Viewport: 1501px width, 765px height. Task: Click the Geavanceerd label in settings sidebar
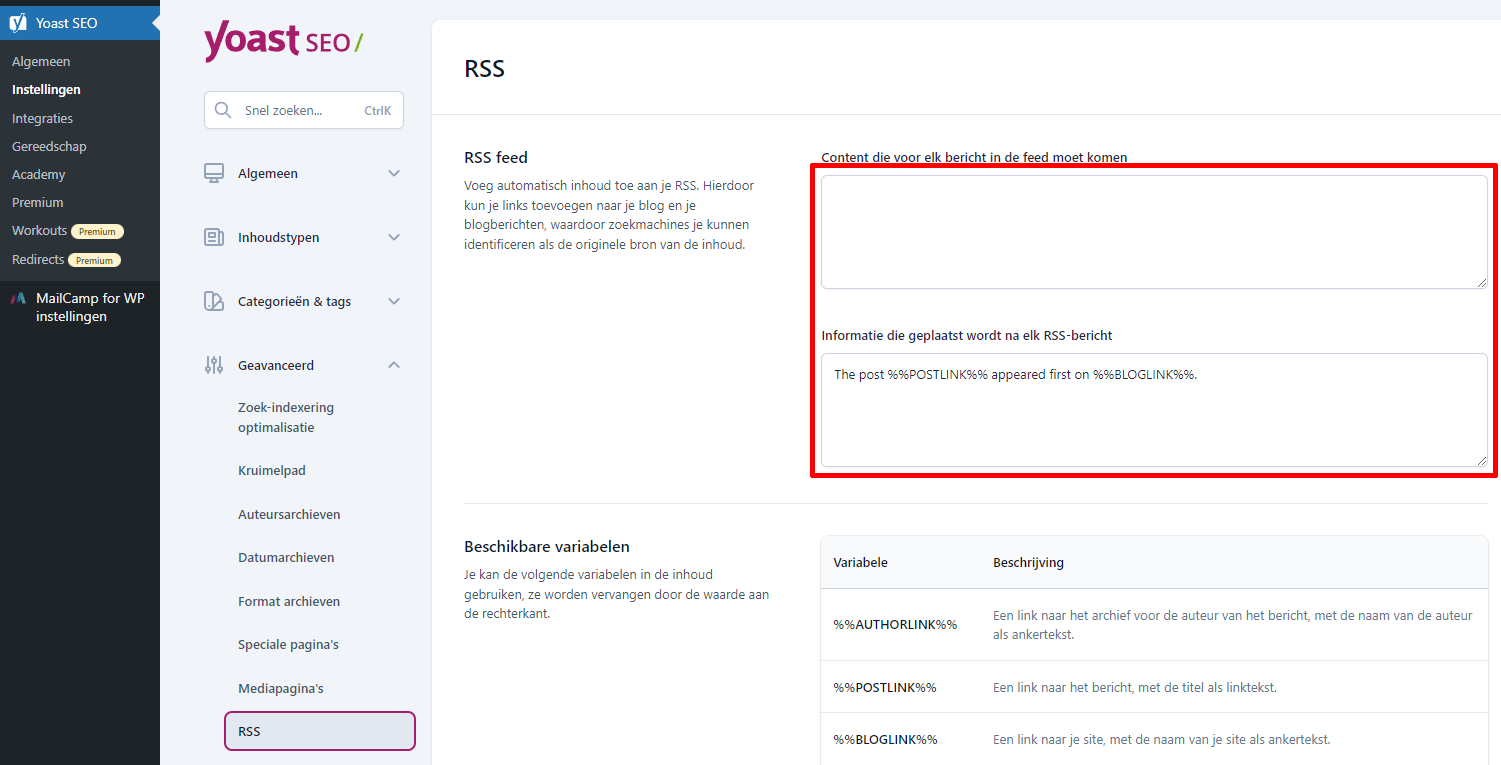[276, 365]
